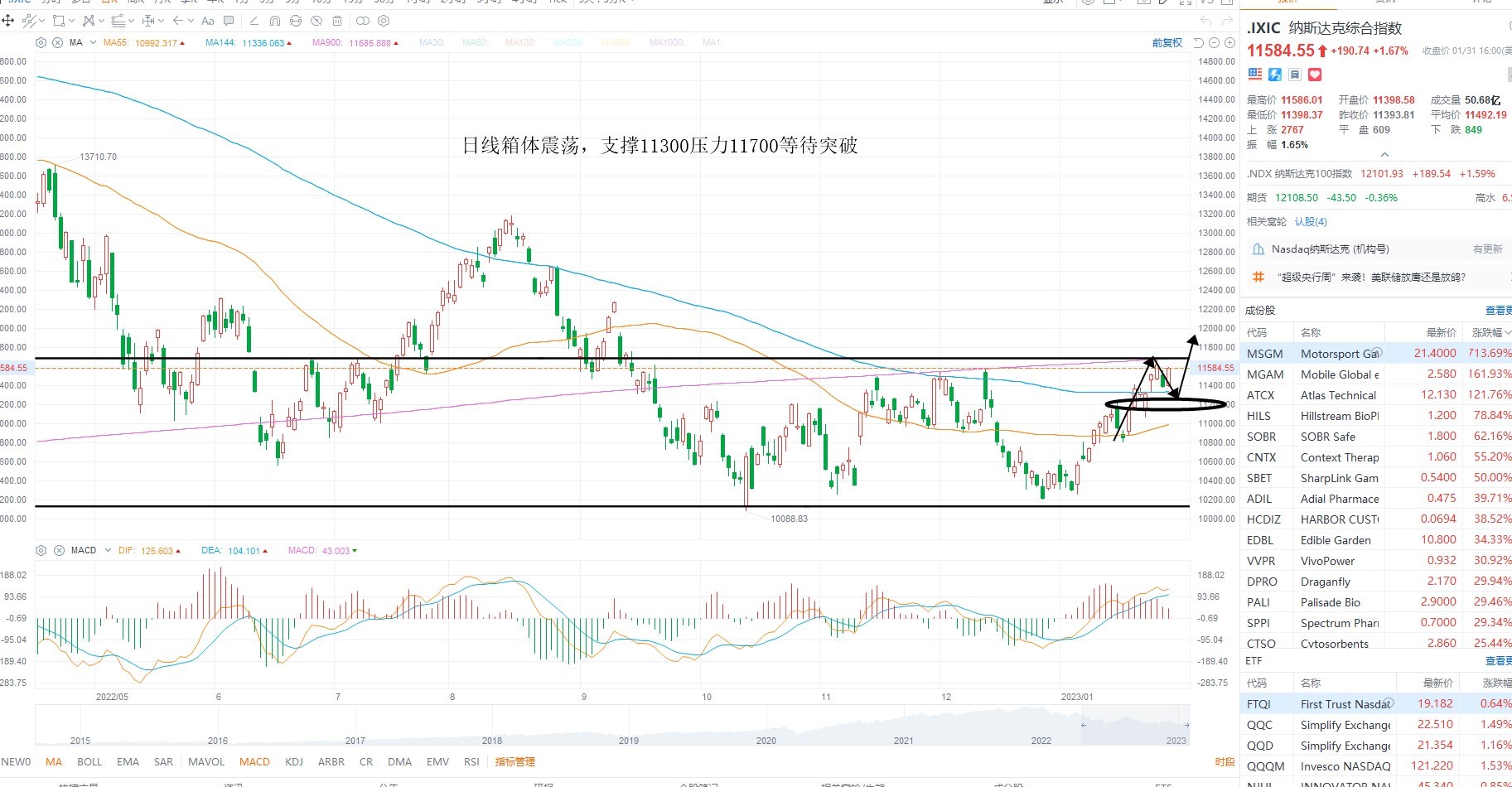Open the 前复权 price adjustment option
The height and width of the screenshot is (787, 1512).
(1167, 42)
